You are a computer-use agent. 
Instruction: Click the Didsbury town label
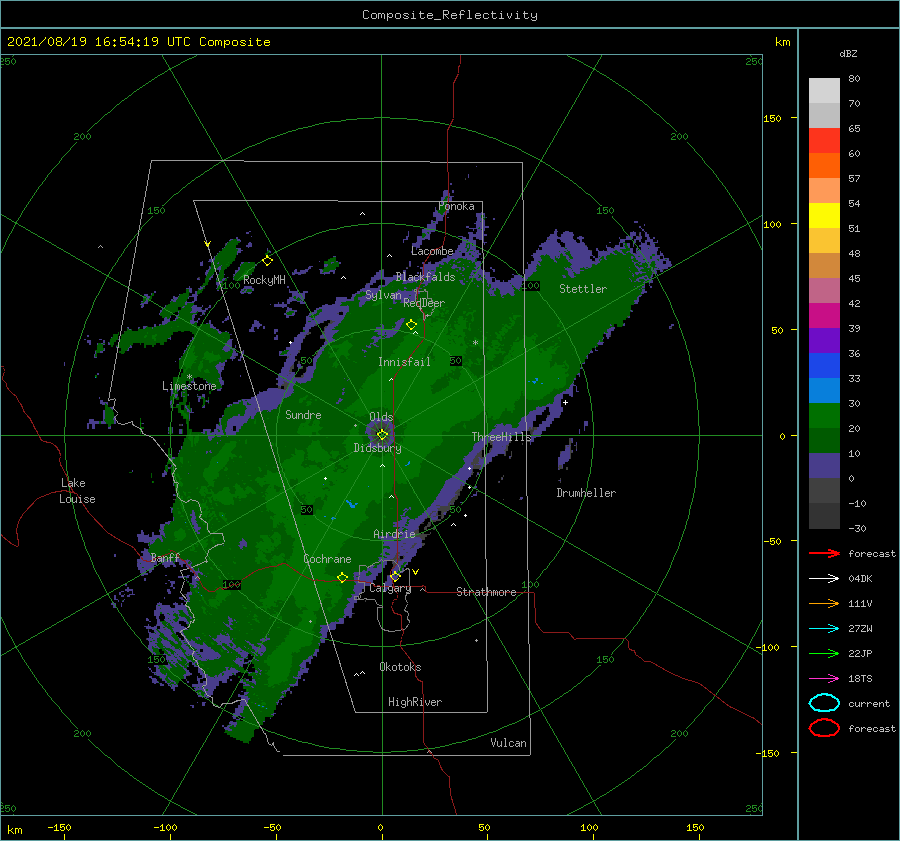(x=377, y=448)
